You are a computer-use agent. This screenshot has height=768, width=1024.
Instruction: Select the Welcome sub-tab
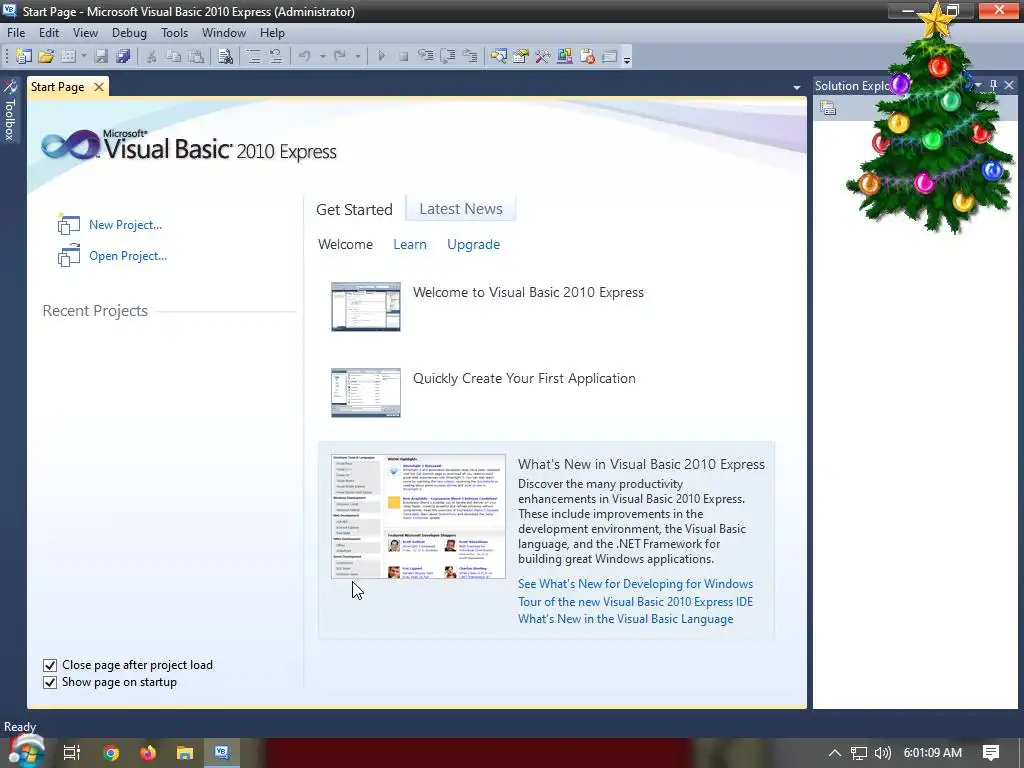click(x=345, y=244)
